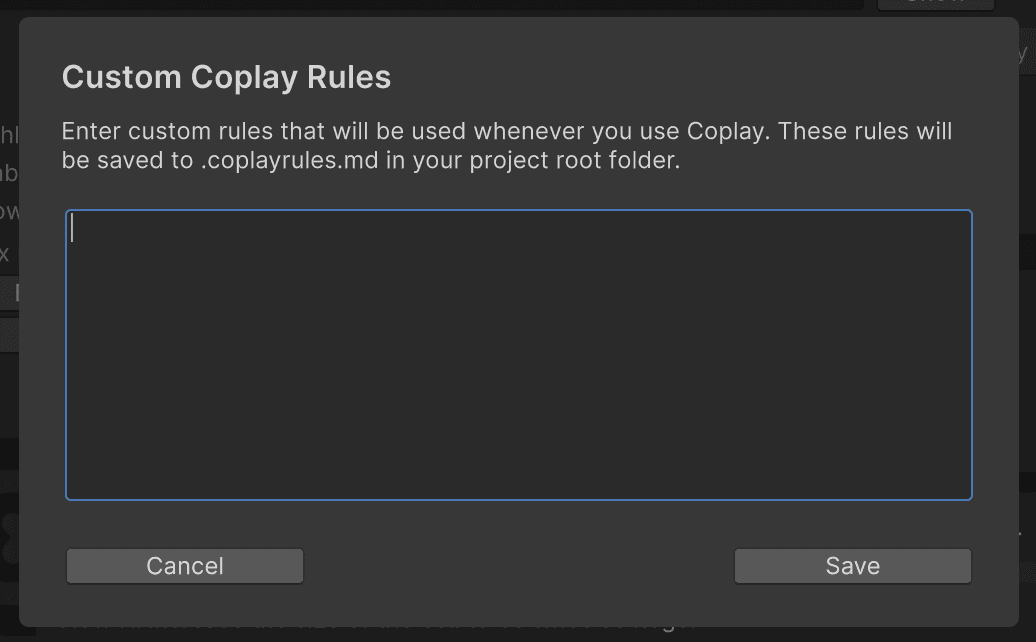Image resolution: width=1036 pixels, height=642 pixels.
Task: Click the partially visible Show button above dialog
Action: pos(936,5)
